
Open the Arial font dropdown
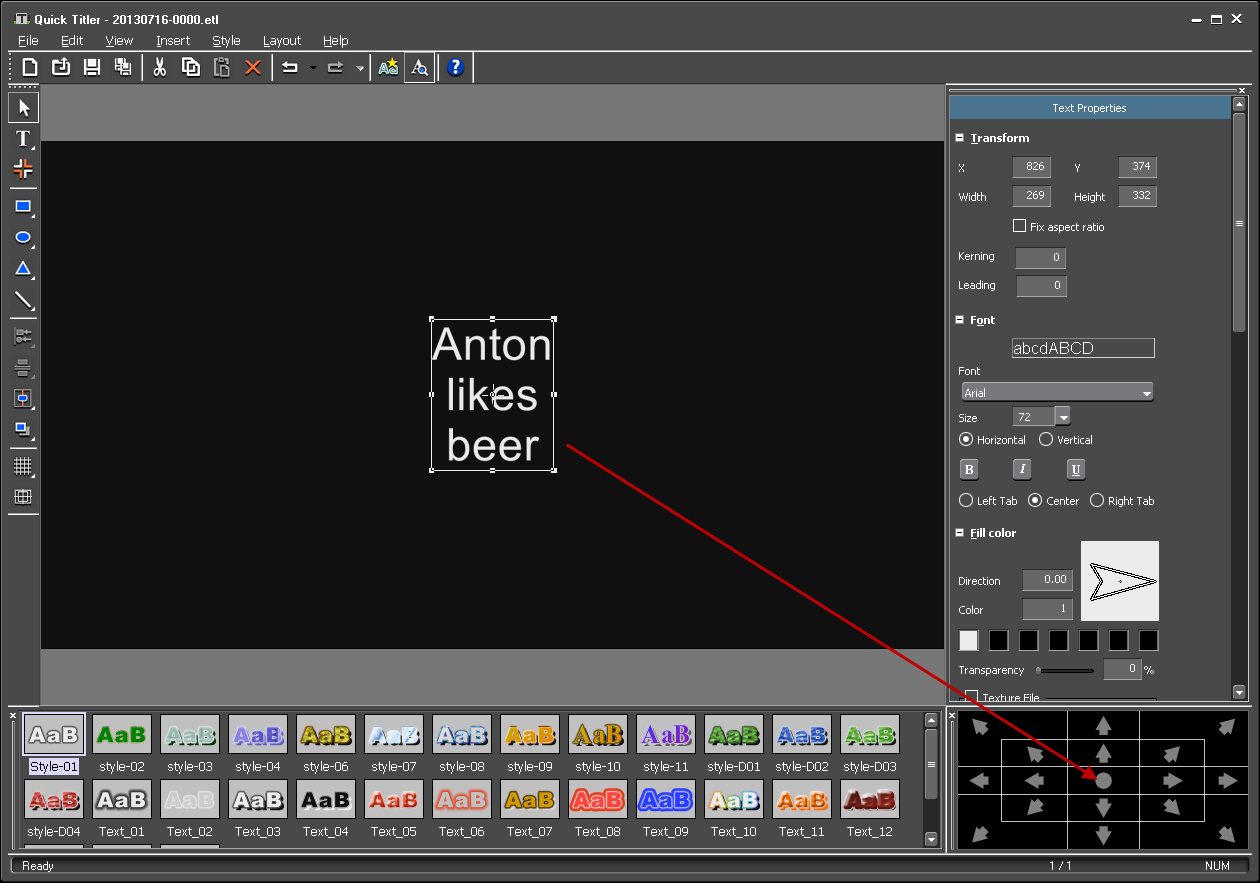pyautogui.click(x=1057, y=392)
